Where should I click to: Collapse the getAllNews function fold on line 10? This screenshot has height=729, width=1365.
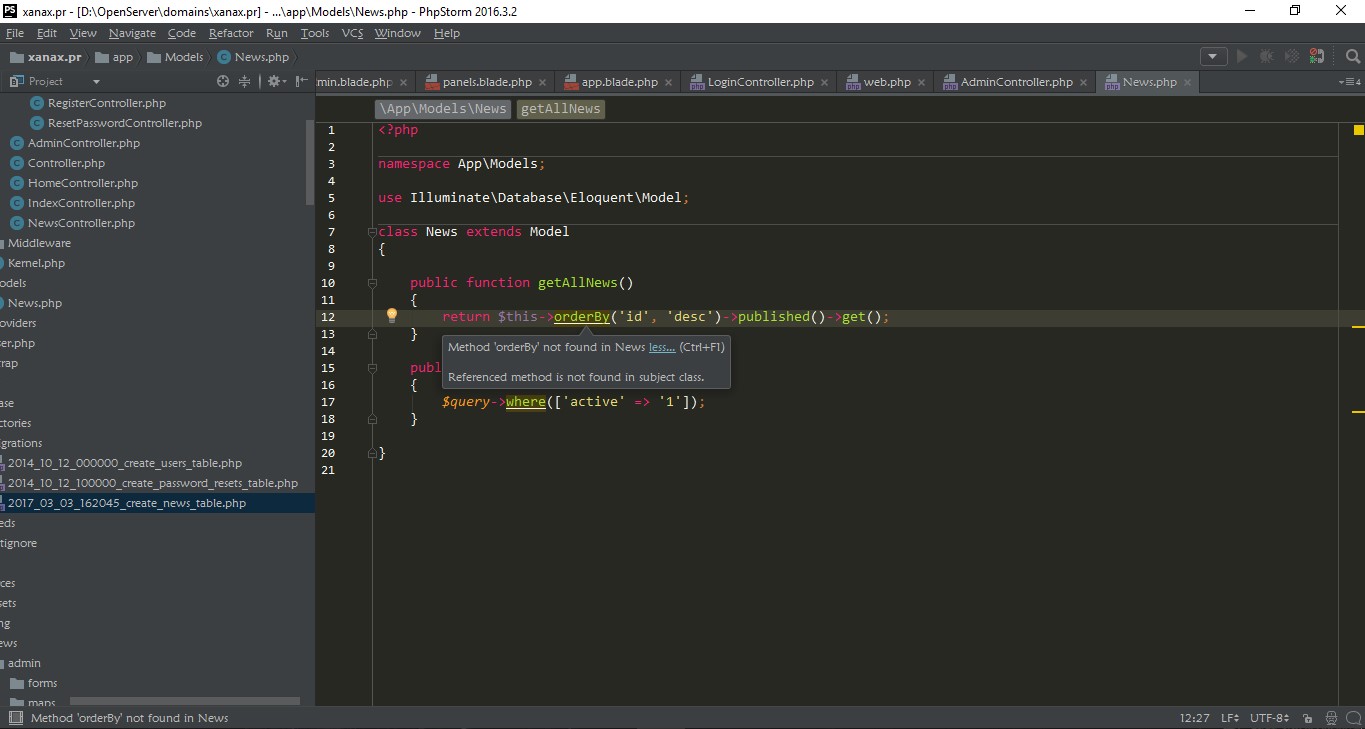(x=372, y=283)
